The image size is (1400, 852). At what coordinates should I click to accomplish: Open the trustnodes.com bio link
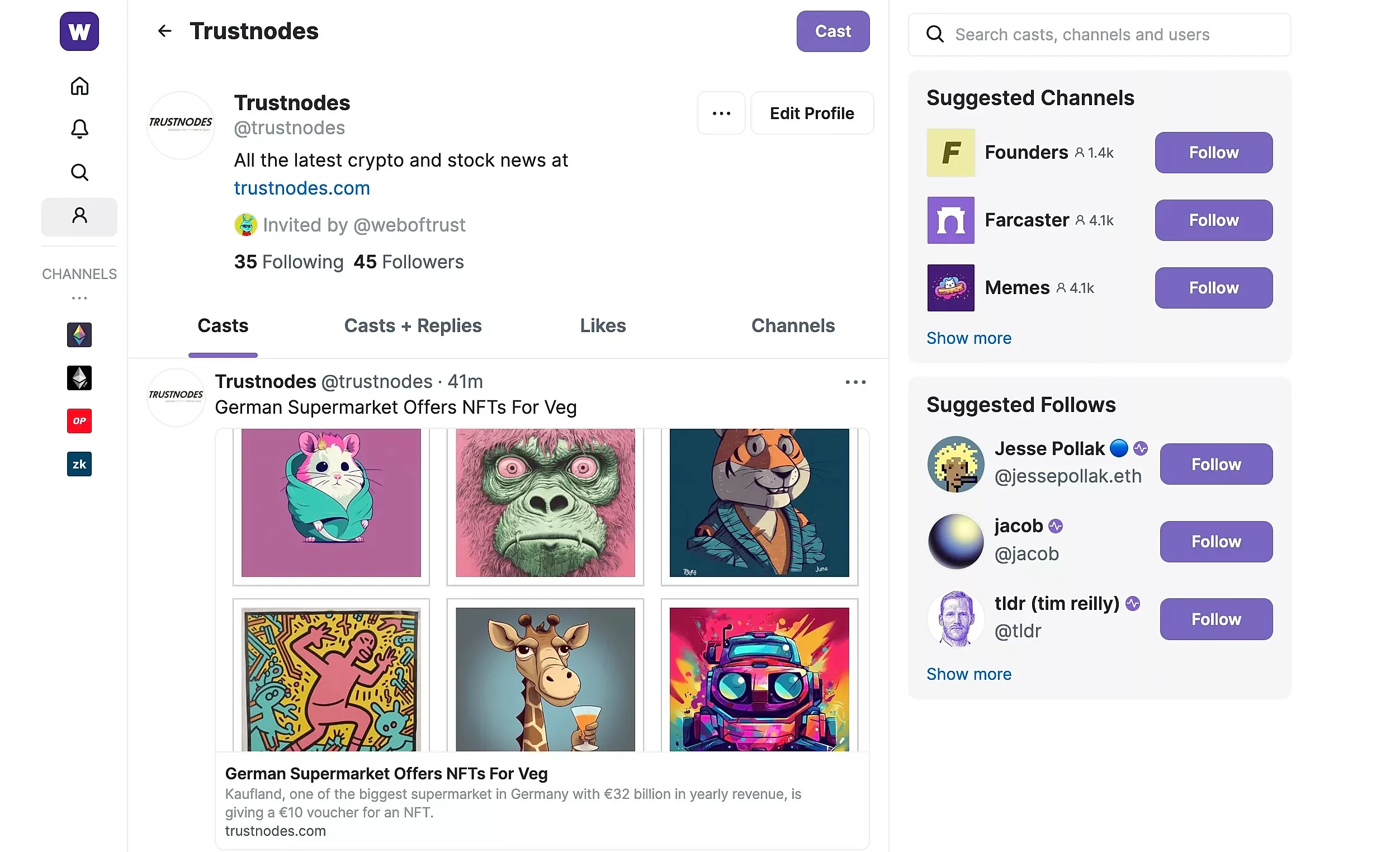(x=302, y=188)
